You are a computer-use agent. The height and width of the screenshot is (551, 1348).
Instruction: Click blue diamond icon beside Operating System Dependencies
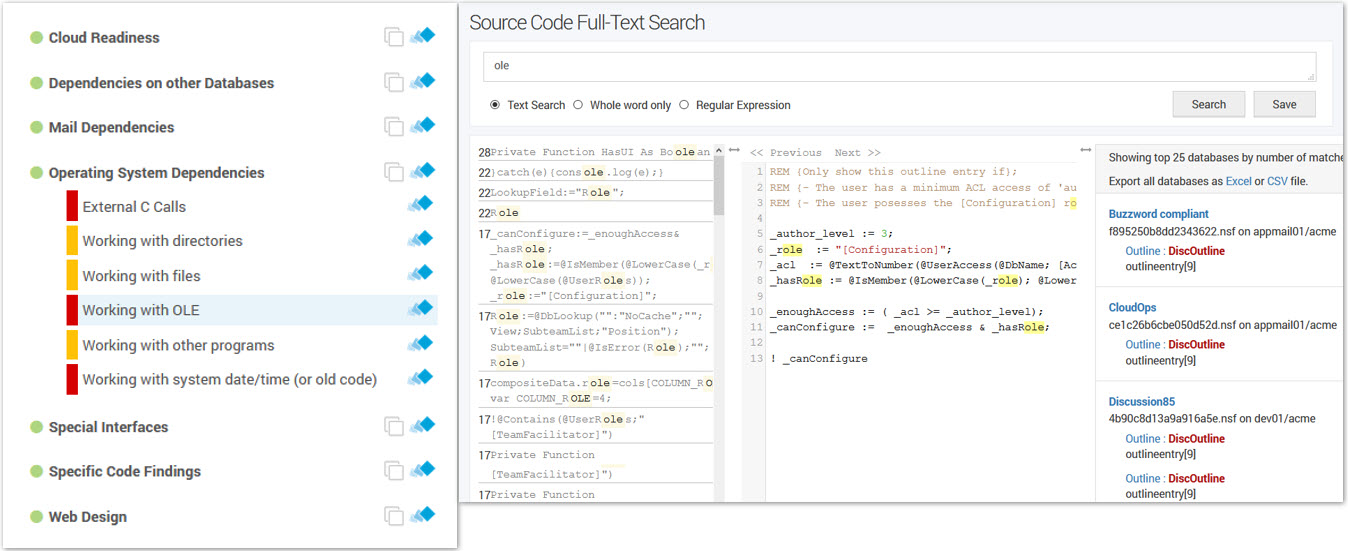(422, 171)
